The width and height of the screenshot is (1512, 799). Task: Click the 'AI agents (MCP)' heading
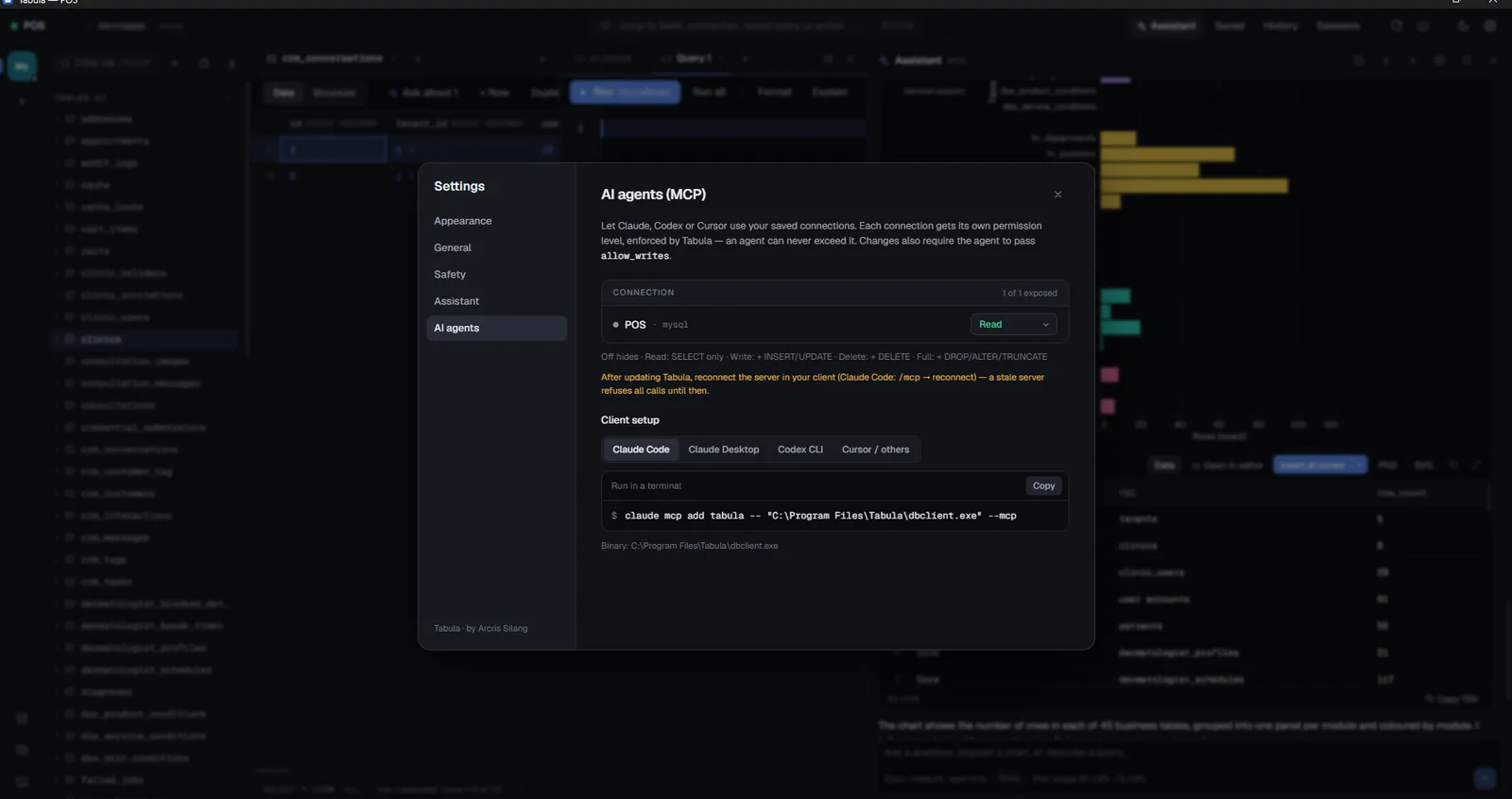653,195
